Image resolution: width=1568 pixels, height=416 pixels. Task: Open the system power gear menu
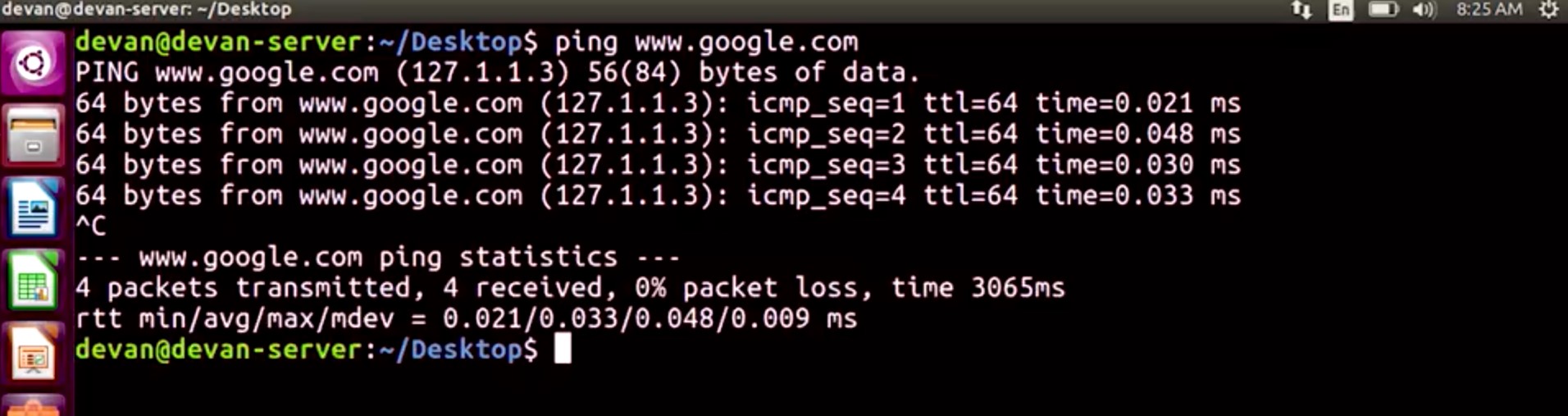pos(1548,10)
